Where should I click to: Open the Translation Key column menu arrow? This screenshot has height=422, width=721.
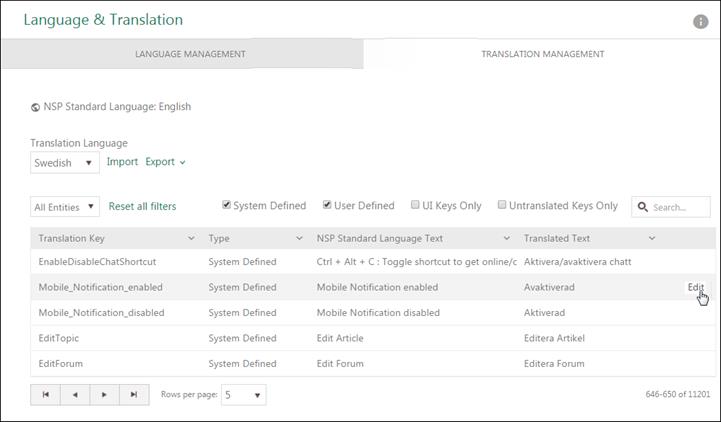[191, 238]
